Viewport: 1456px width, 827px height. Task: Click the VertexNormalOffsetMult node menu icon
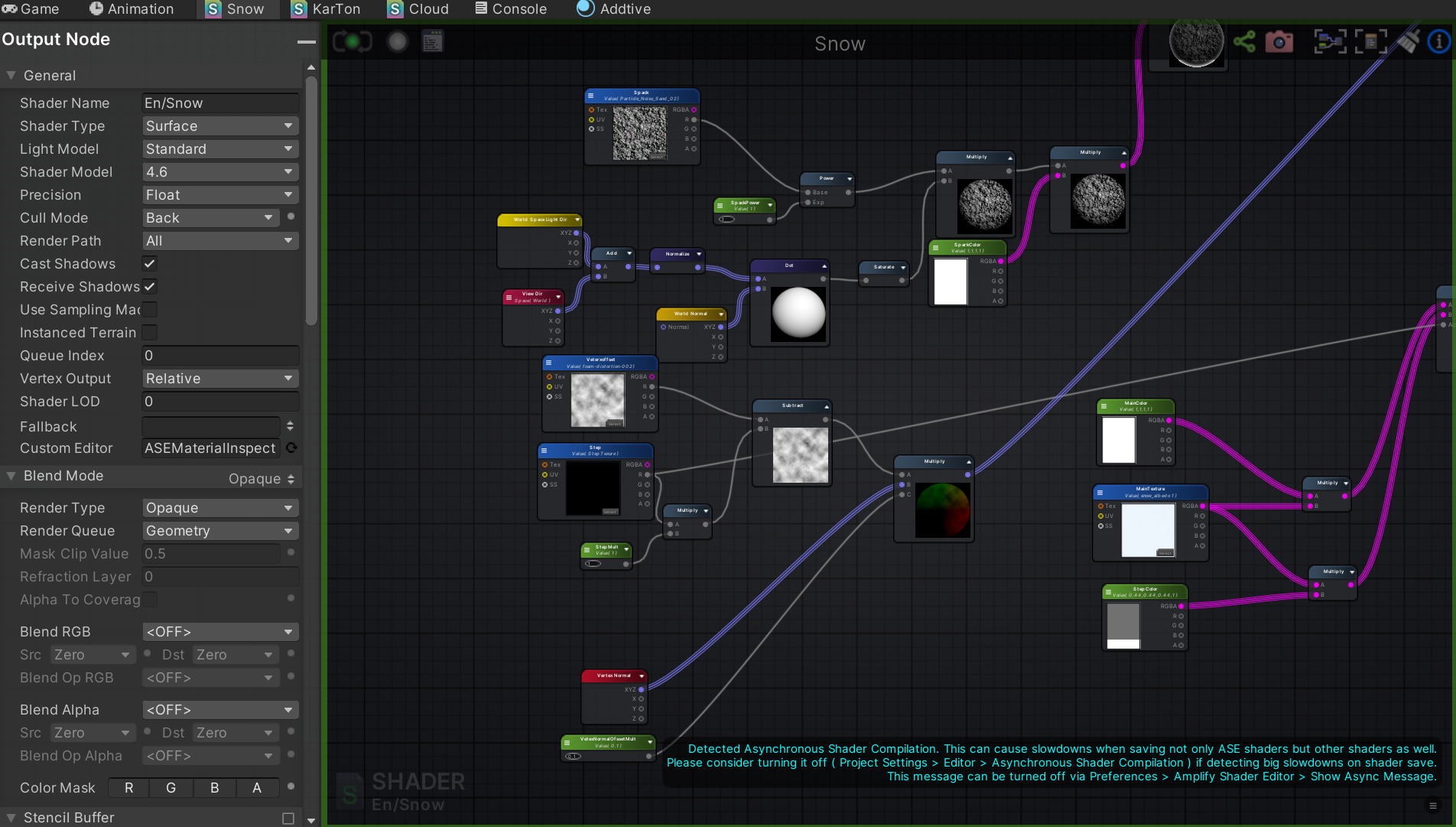click(x=567, y=742)
